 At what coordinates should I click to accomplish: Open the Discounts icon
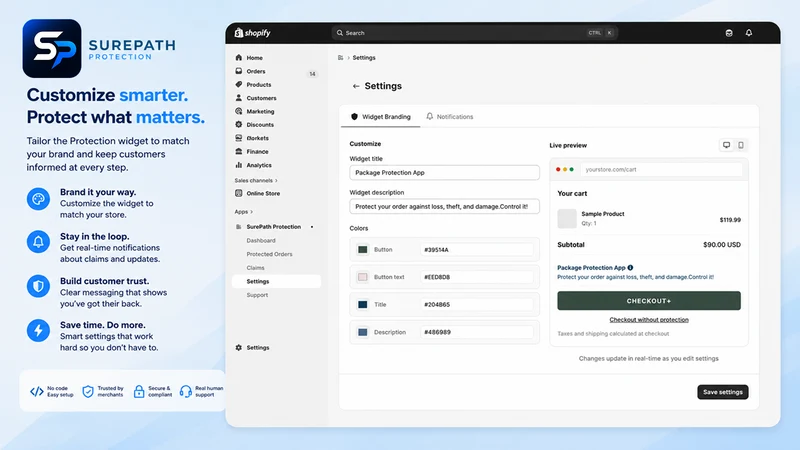click(239, 124)
